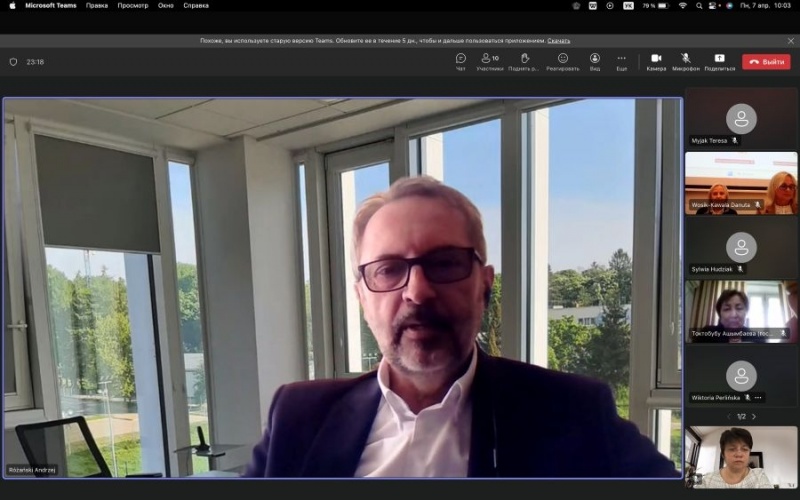The width and height of the screenshot is (800, 500).
Task: Toggle the Микрофон microphone mute
Action: 685,61
